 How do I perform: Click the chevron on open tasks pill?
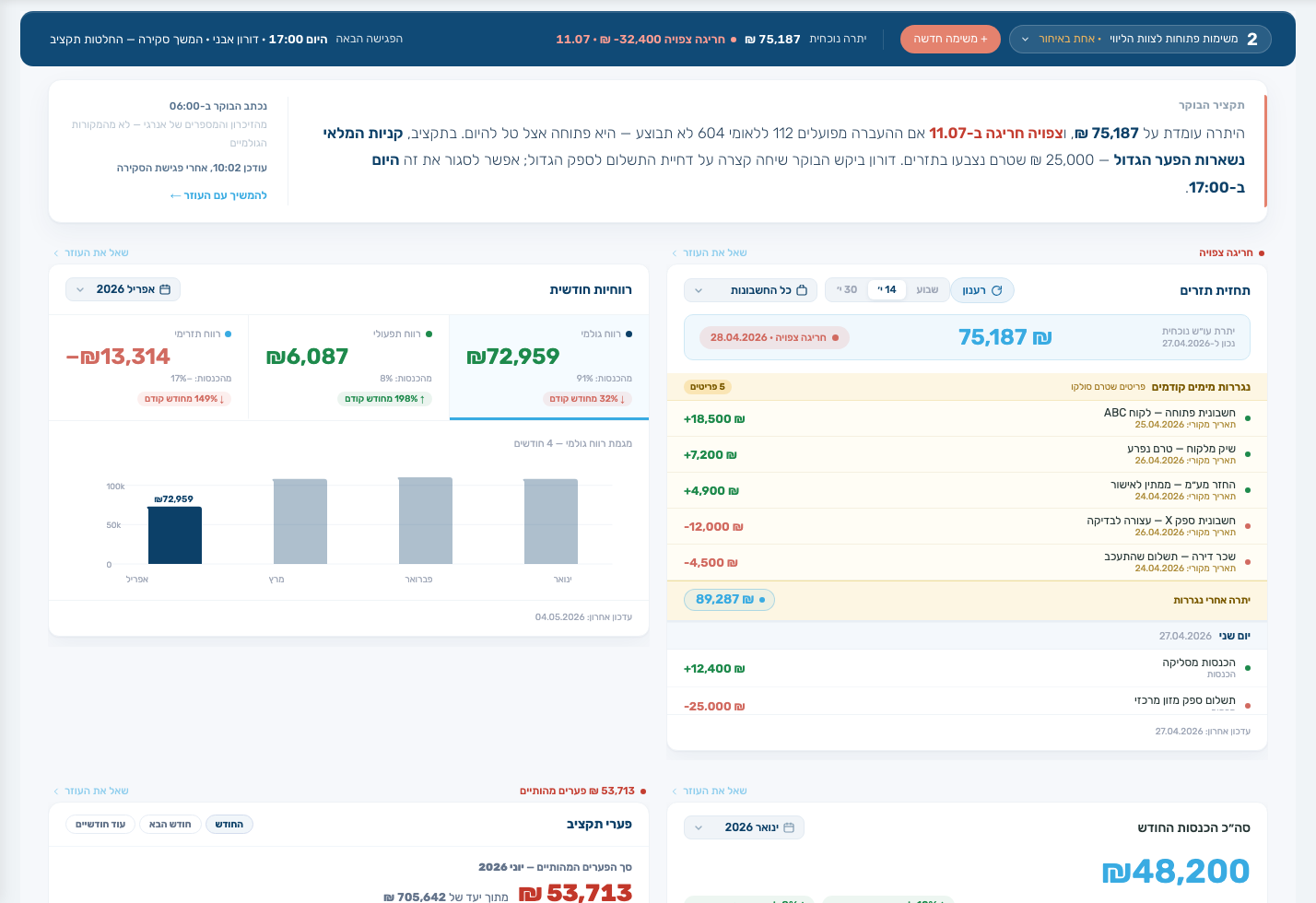point(1025,40)
